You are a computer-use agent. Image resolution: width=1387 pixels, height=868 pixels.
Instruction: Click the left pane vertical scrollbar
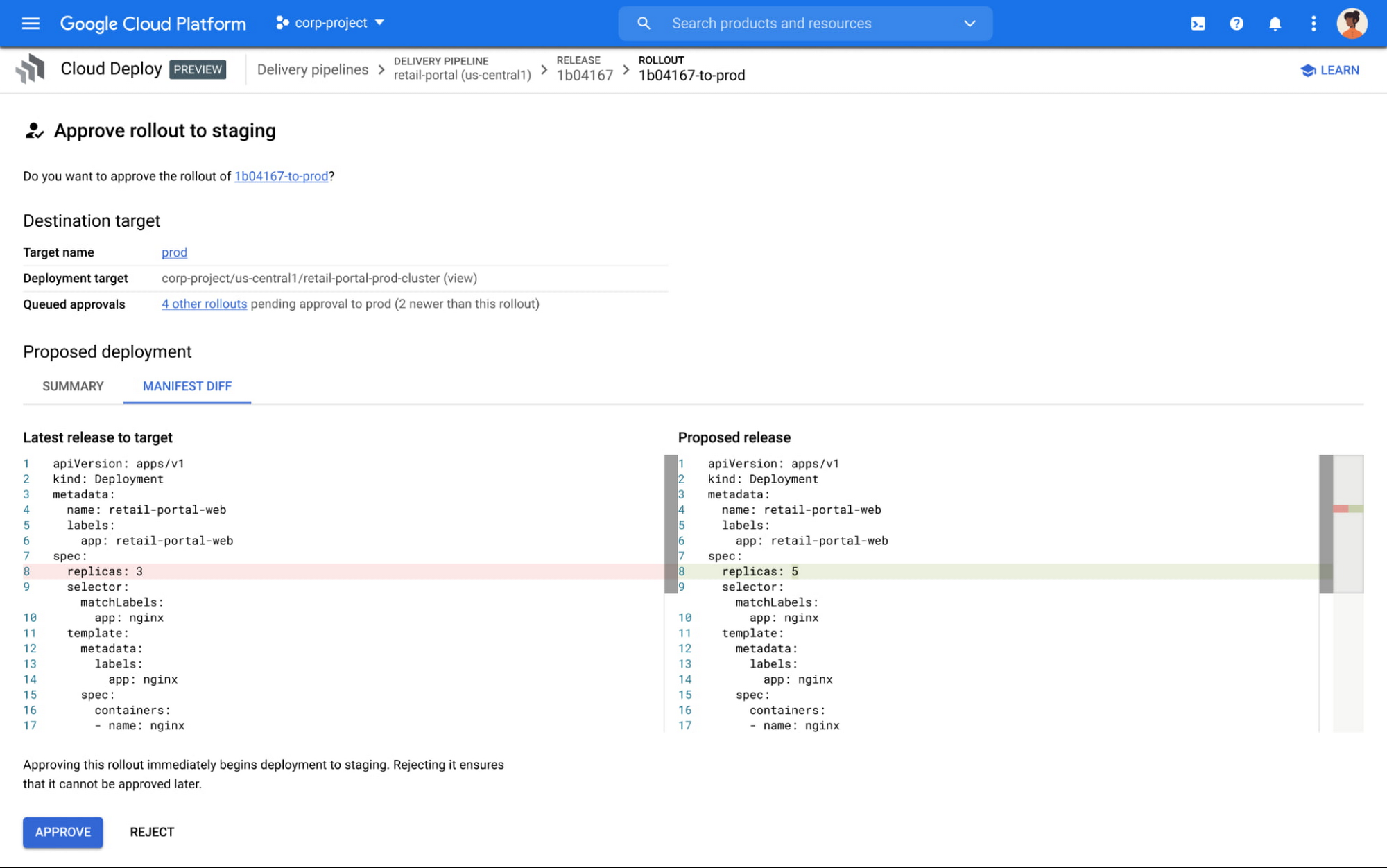click(x=671, y=524)
